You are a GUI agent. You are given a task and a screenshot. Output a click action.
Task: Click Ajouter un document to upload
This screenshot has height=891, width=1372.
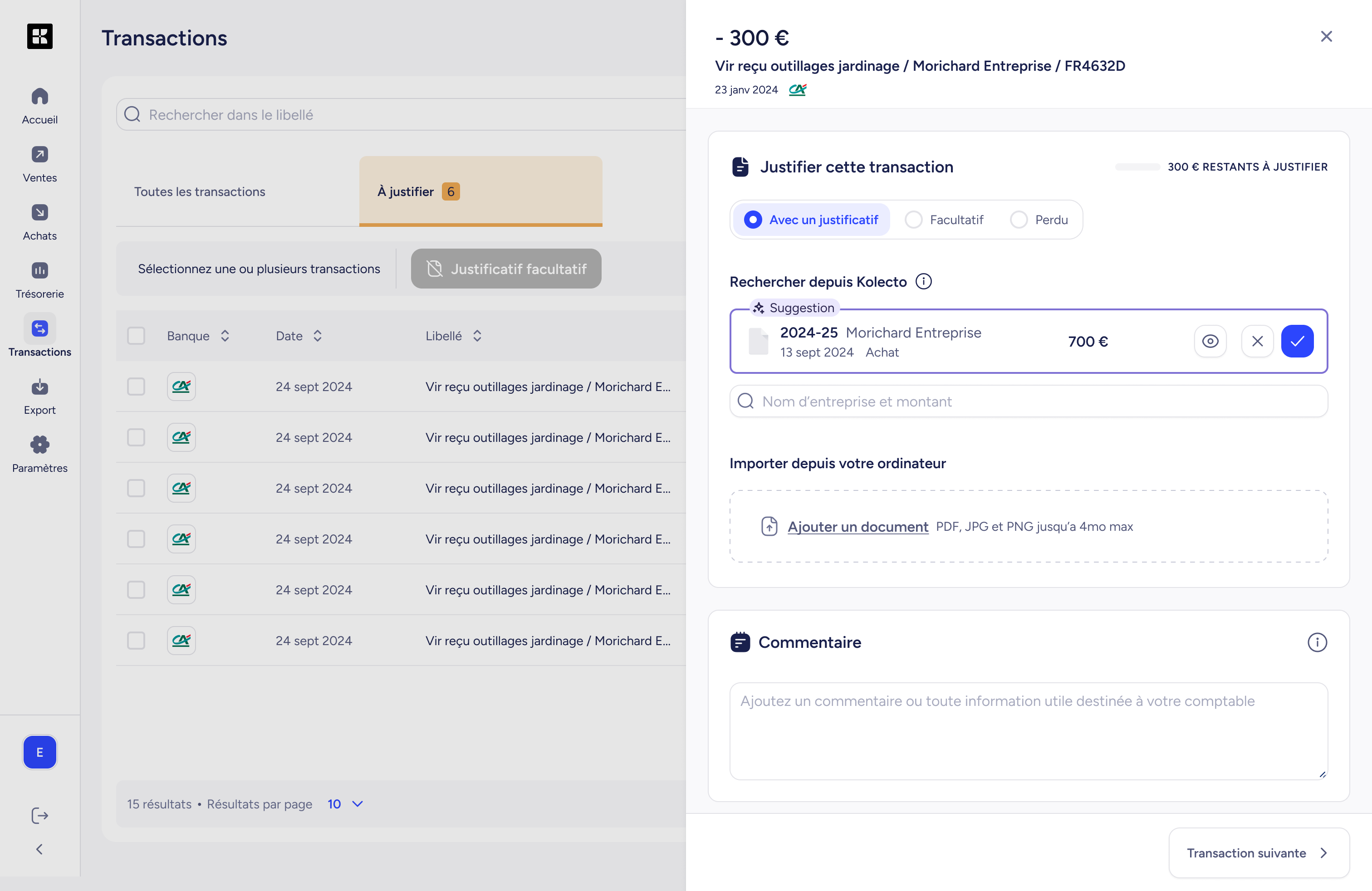coord(857,526)
